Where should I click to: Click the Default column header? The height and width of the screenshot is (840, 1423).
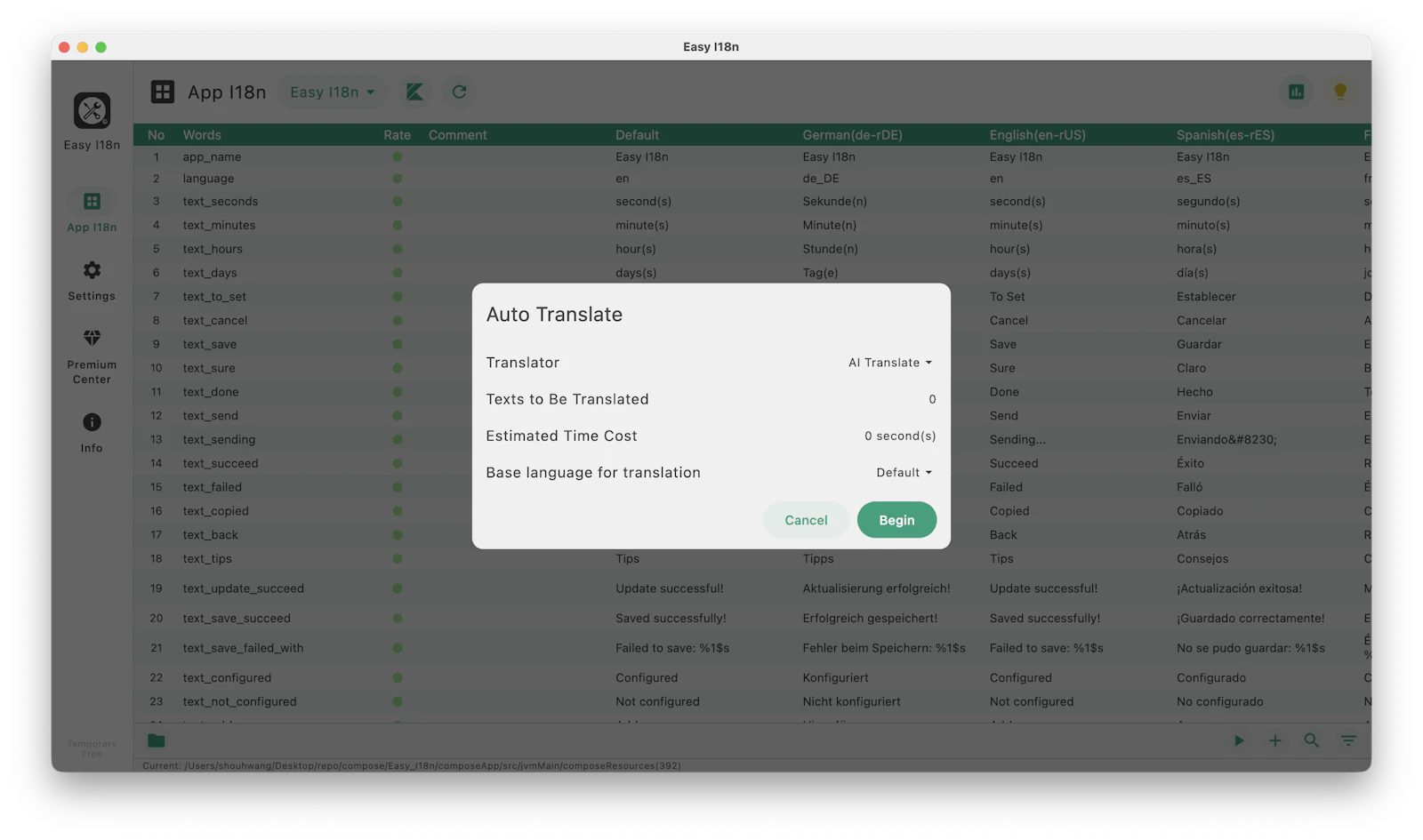(x=637, y=135)
